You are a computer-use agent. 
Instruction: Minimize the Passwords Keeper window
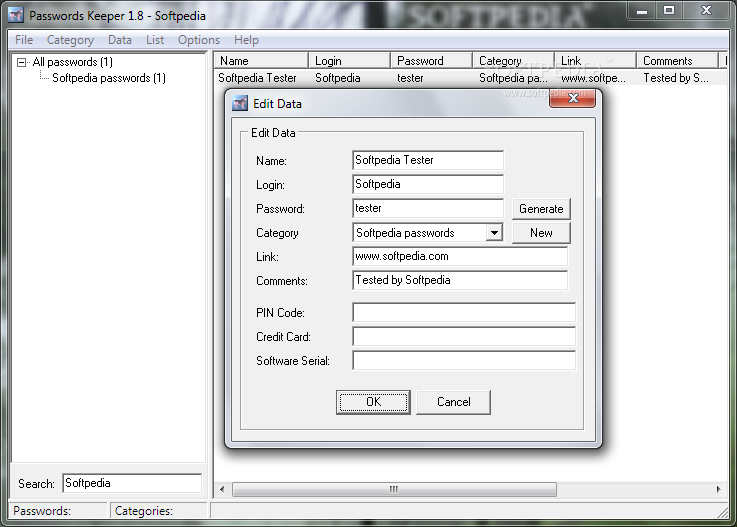(641, 10)
